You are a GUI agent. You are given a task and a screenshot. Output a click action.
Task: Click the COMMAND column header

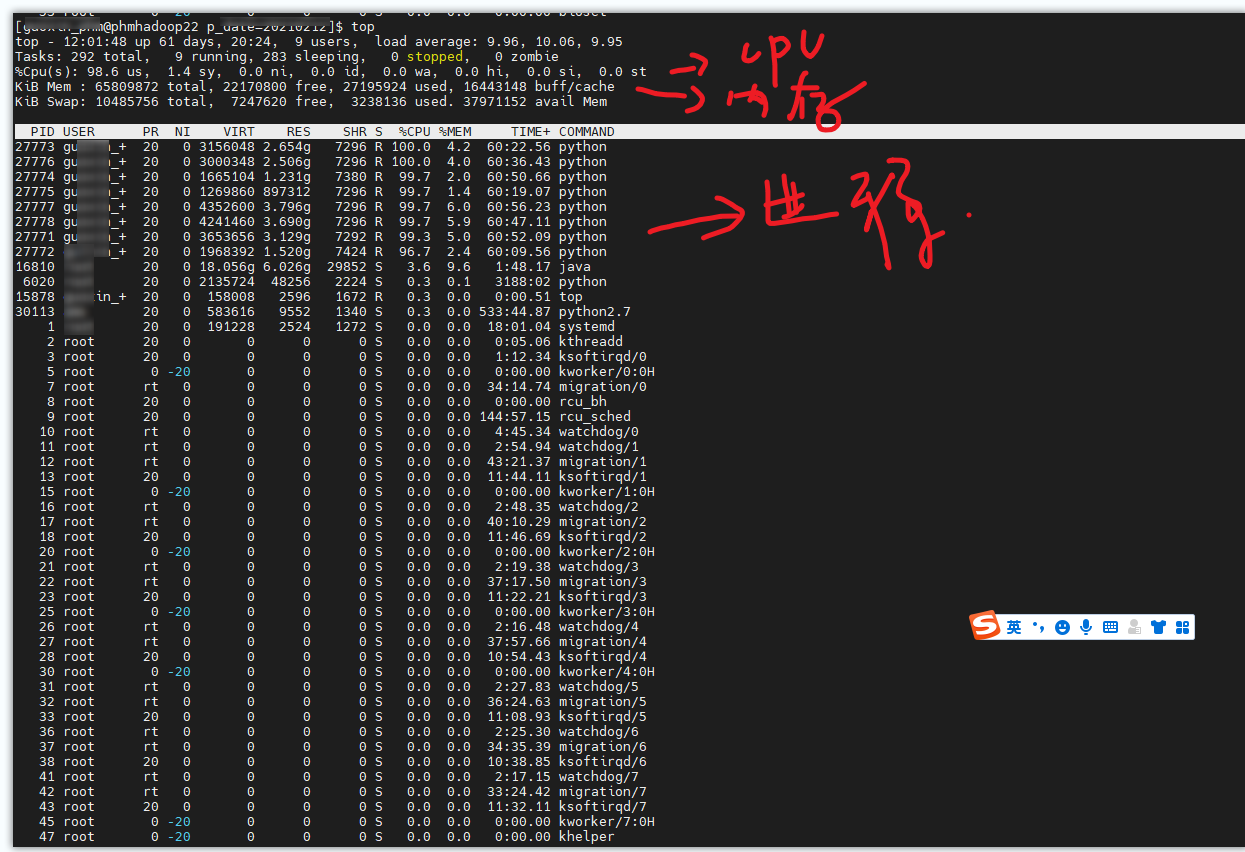click(x=587, y=132)
